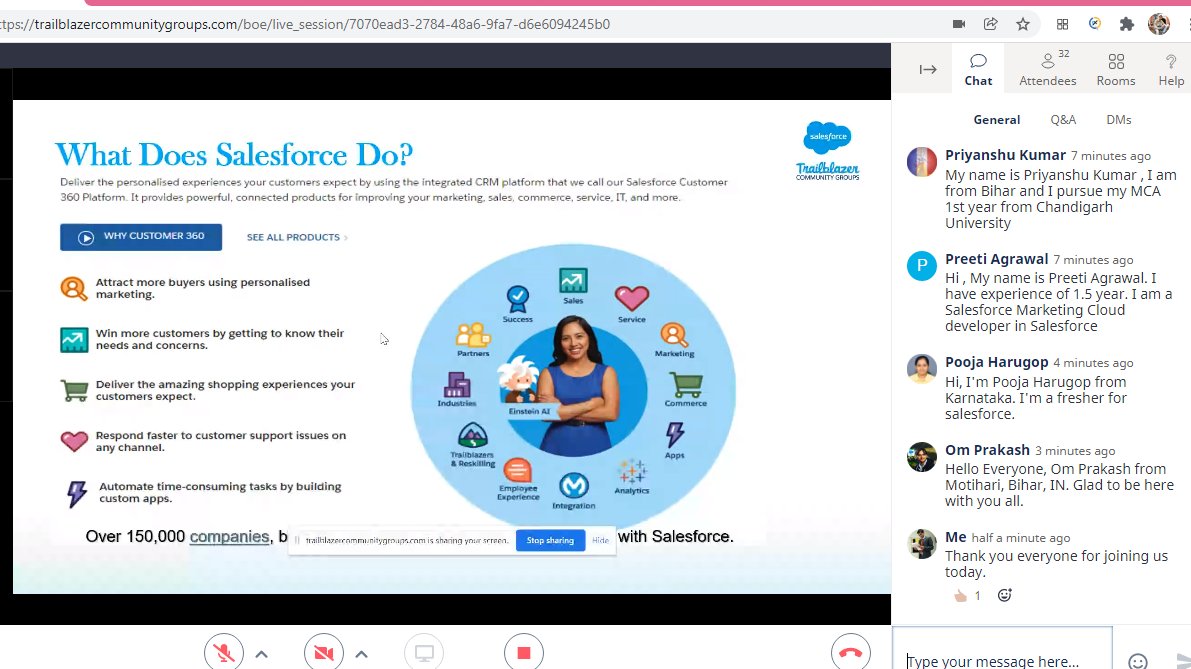Expand camera options arrow
This screenshot has width=1191, height=669.
[x=362, y=654]
